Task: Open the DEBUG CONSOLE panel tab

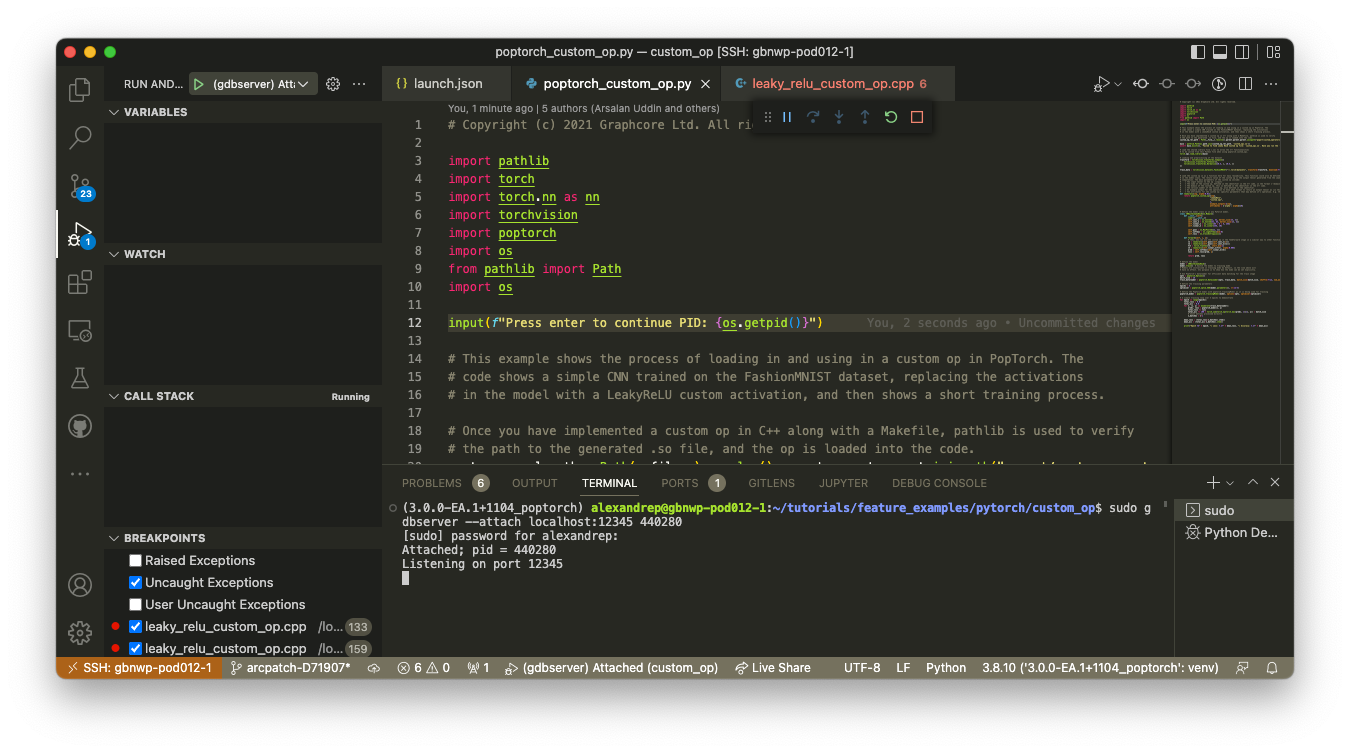Action: coord(939,483)
